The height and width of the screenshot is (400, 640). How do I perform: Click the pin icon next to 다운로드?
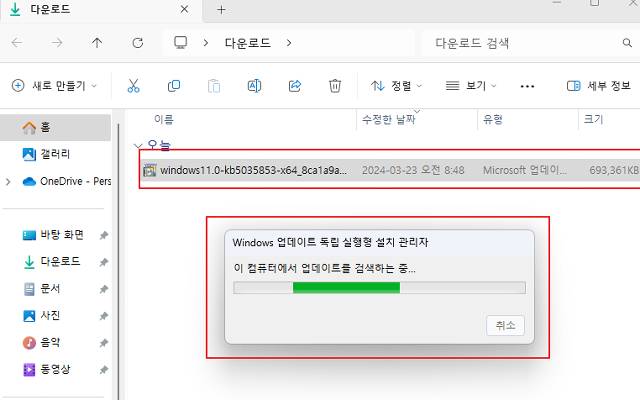104,262
